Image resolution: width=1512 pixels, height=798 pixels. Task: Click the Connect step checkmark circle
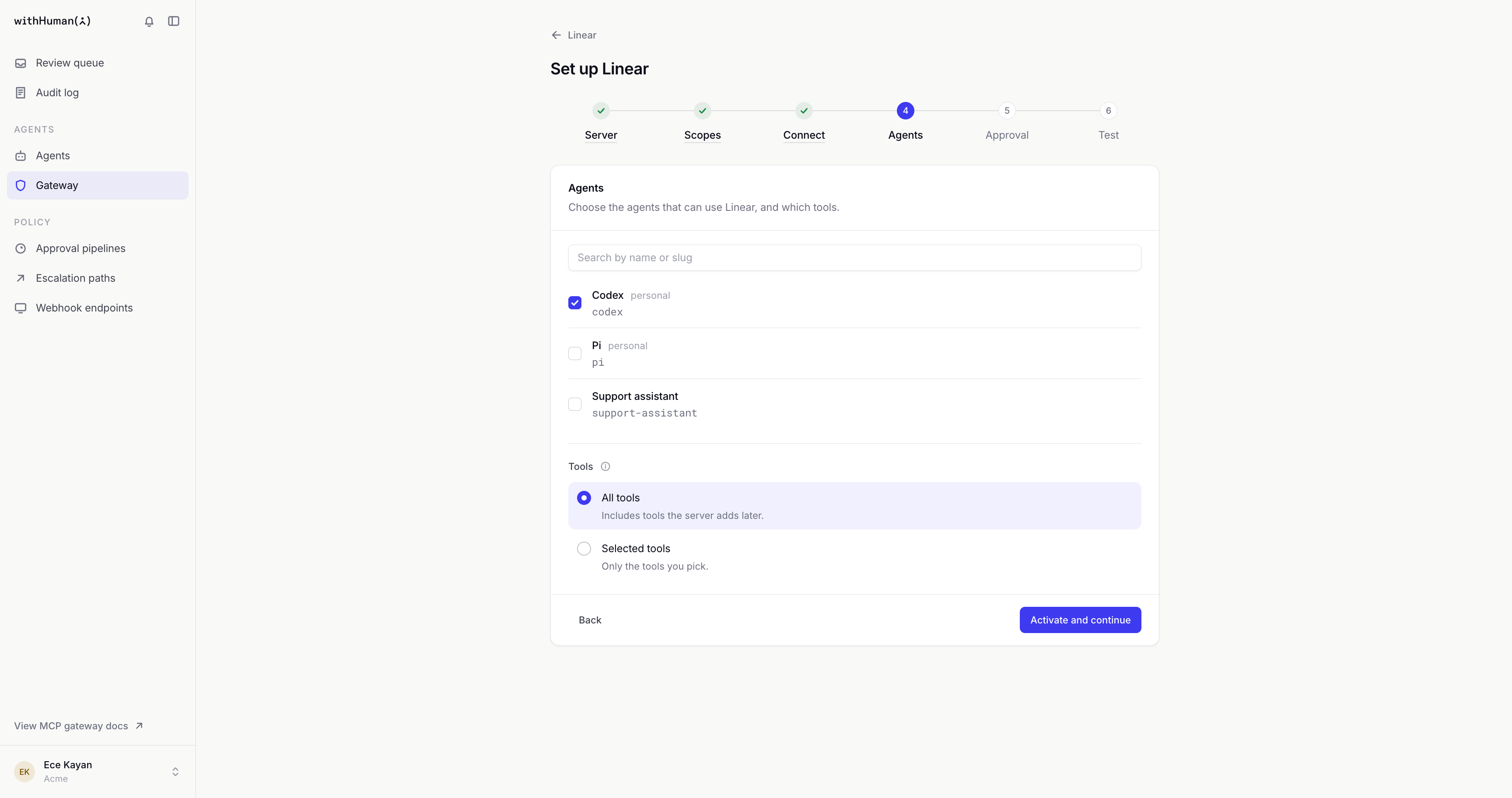pos(804,111)
